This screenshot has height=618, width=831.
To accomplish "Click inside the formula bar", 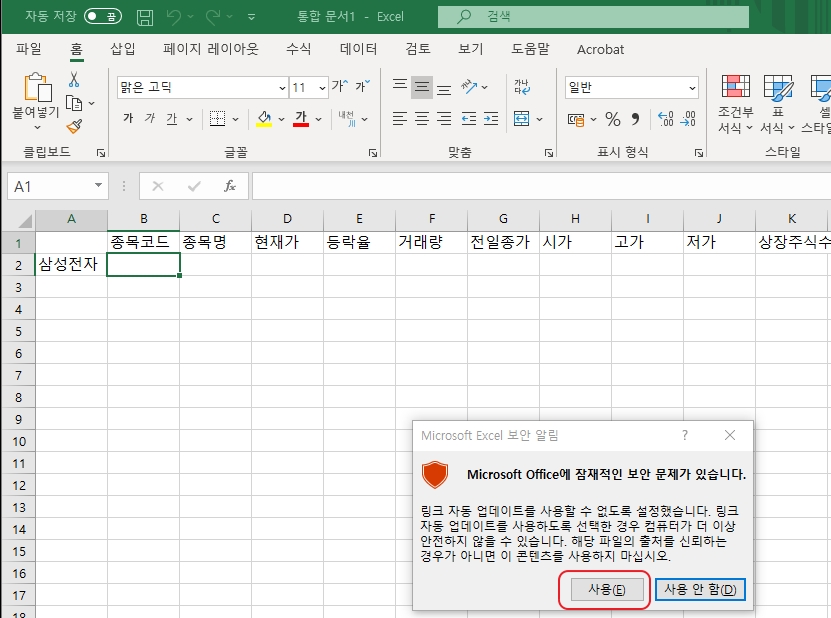I will click(542, 186).
